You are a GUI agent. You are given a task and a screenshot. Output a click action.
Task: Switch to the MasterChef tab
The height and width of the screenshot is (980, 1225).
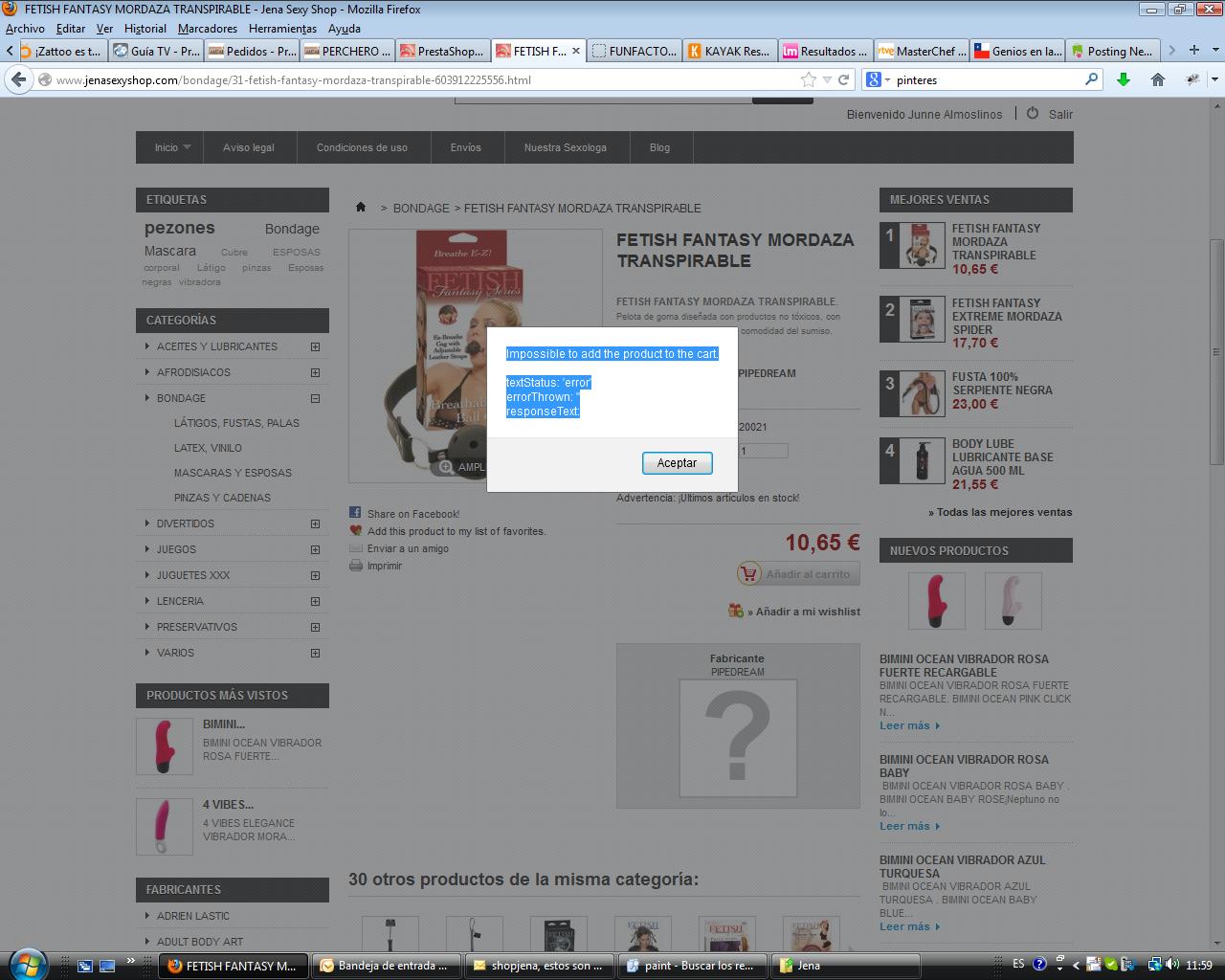923,52
